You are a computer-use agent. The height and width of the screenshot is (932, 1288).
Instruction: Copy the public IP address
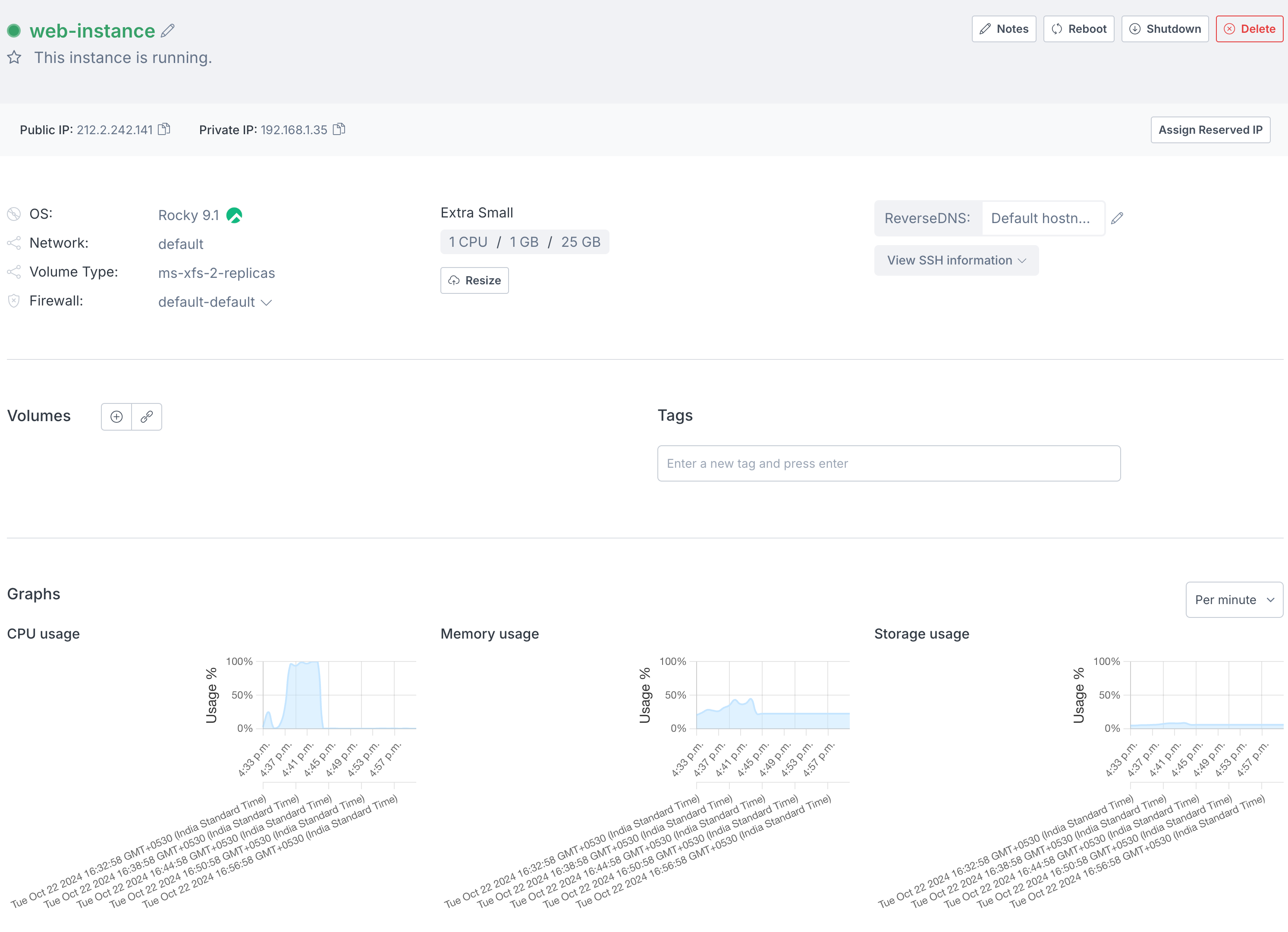tap(164, 129)
